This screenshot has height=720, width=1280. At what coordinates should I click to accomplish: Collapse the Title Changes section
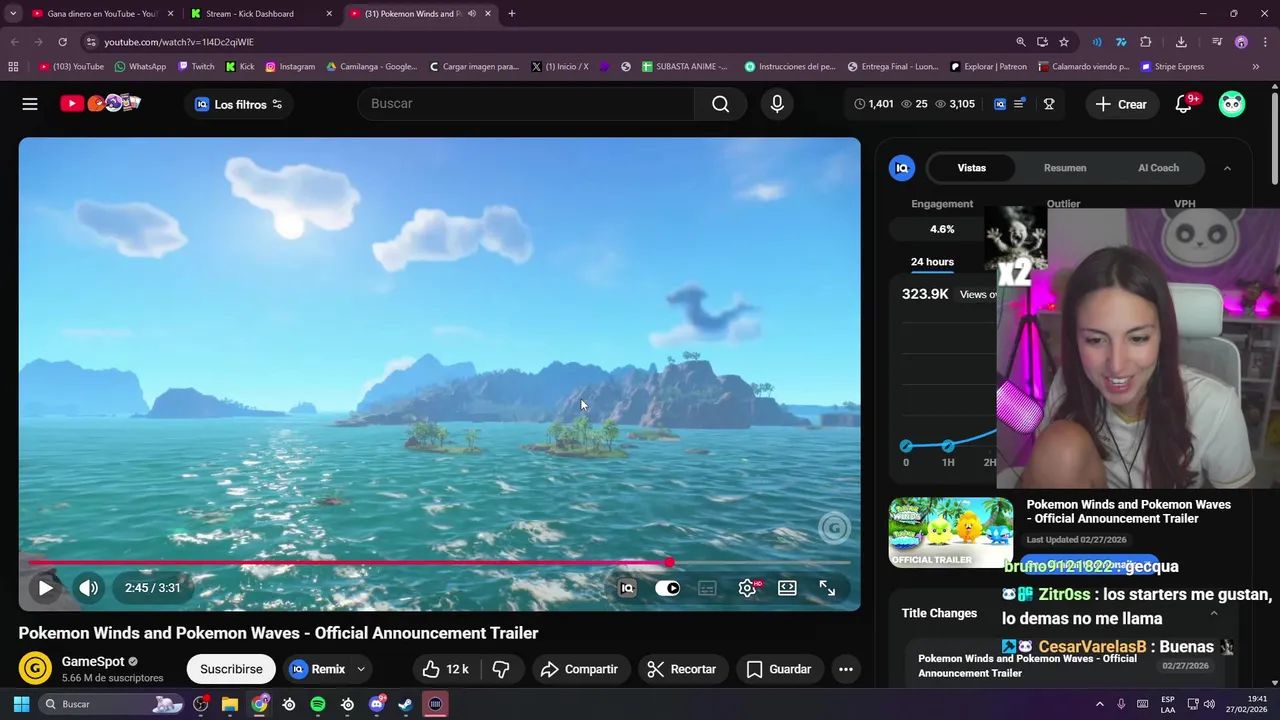tap(1214, 613)
